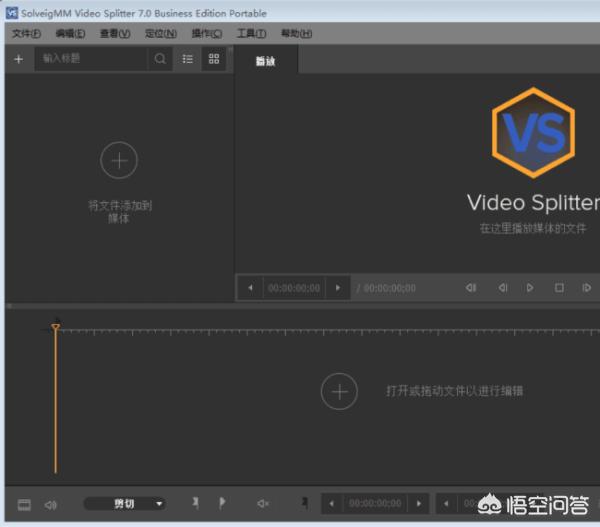Switch media library to list view

click(x=188, y=59)
